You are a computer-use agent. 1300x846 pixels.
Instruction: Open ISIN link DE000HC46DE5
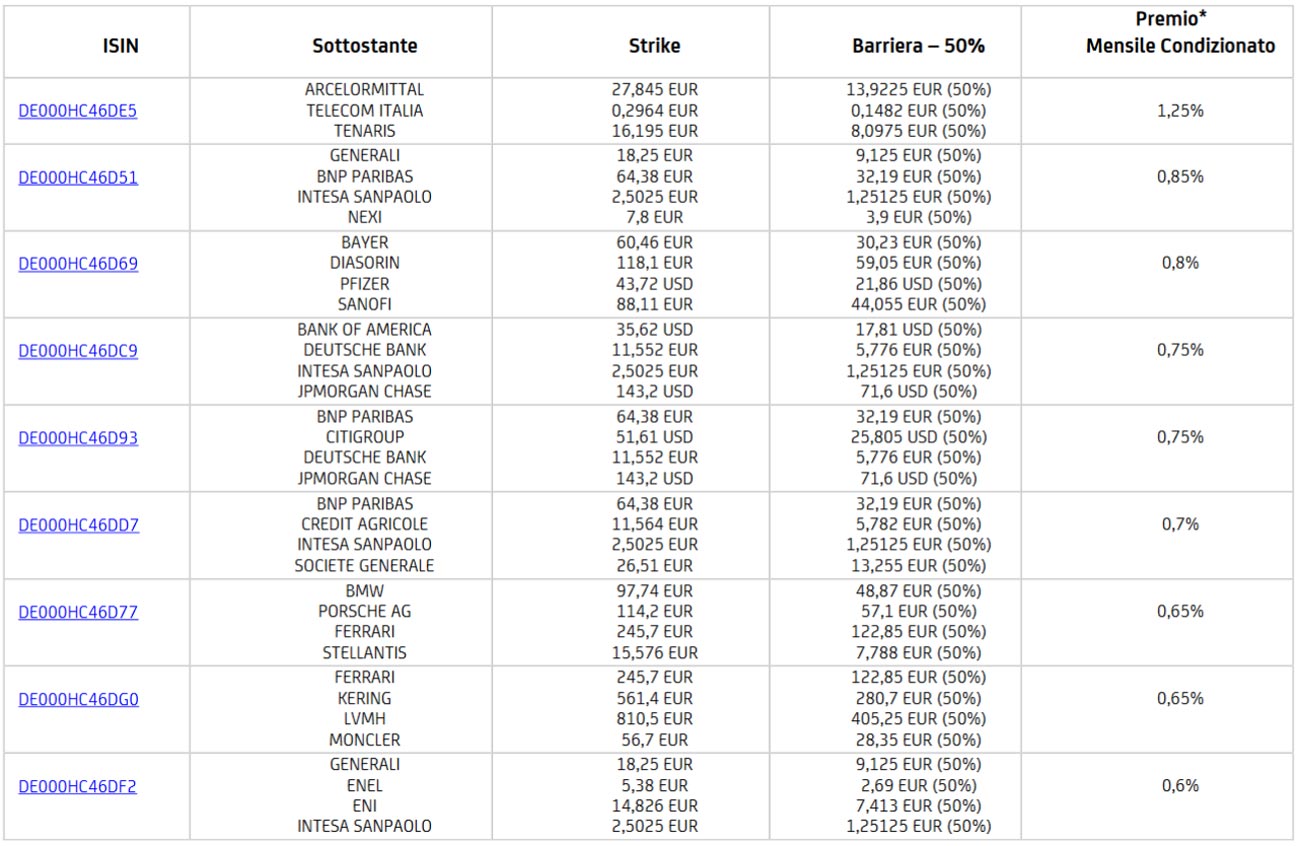point(77,111)
